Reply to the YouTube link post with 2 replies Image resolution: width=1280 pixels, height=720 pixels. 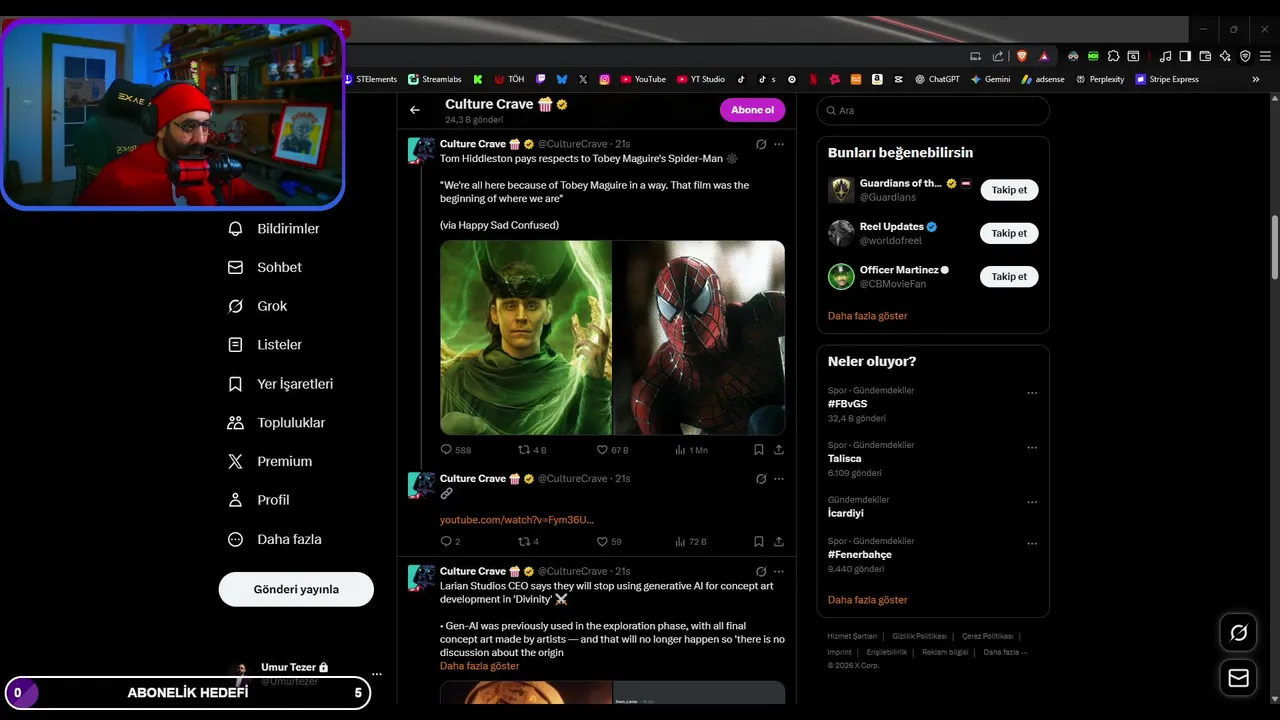[x=451, y=542]
